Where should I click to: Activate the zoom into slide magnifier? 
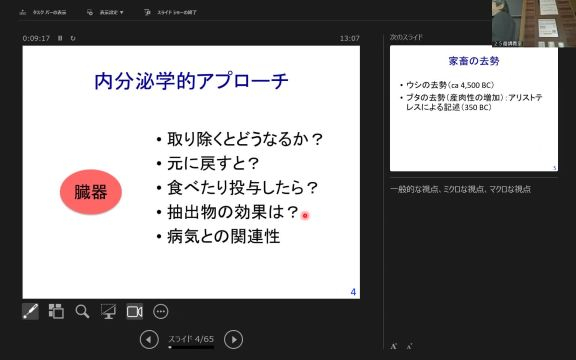point(82,312)
